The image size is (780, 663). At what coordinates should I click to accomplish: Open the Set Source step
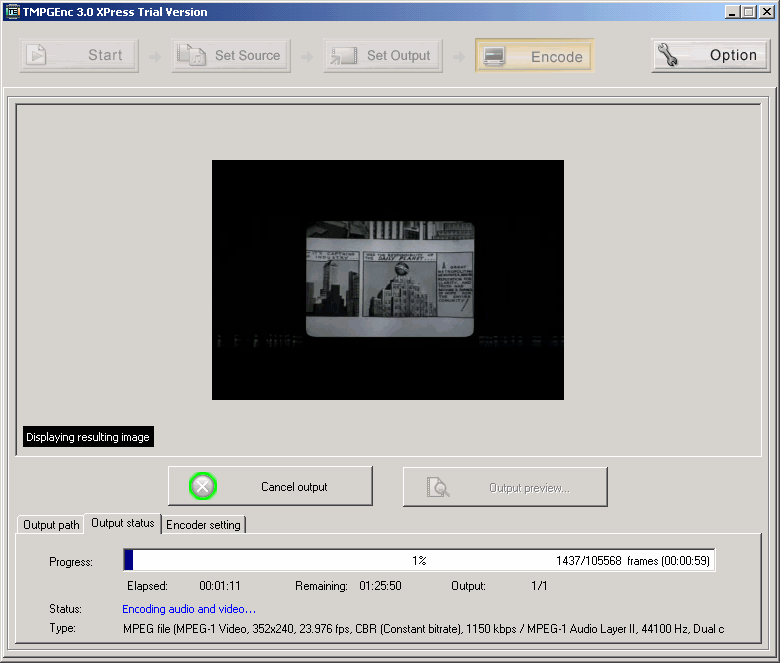[x=231, y=56]
